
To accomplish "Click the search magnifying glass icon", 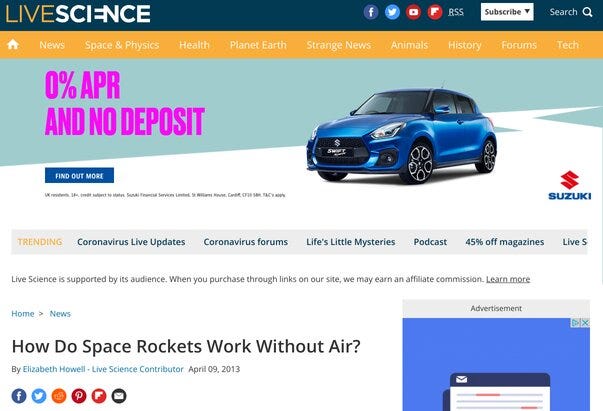I will click(x=587, y=12).
